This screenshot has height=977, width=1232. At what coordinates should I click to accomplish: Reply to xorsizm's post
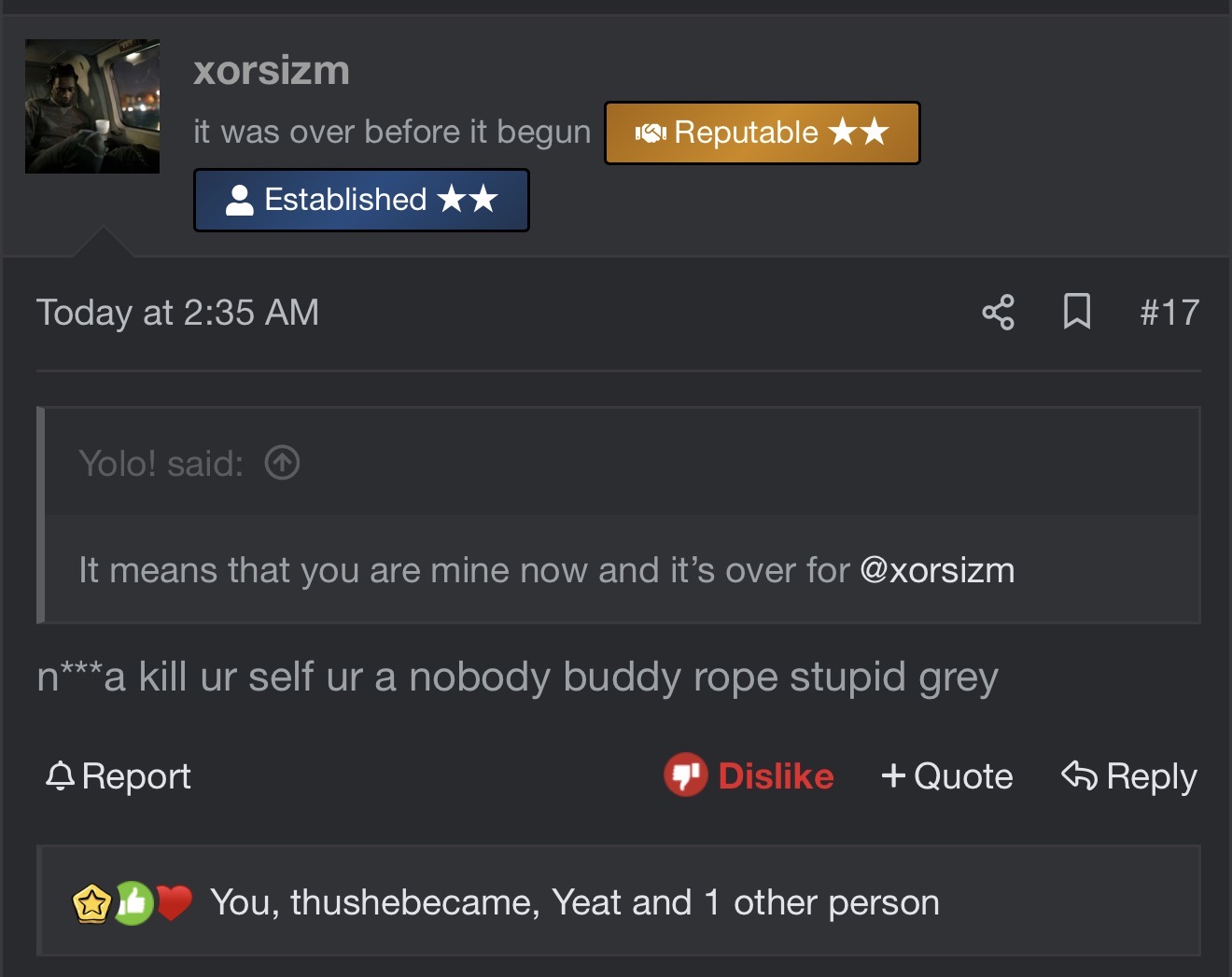click(1129, 775)
